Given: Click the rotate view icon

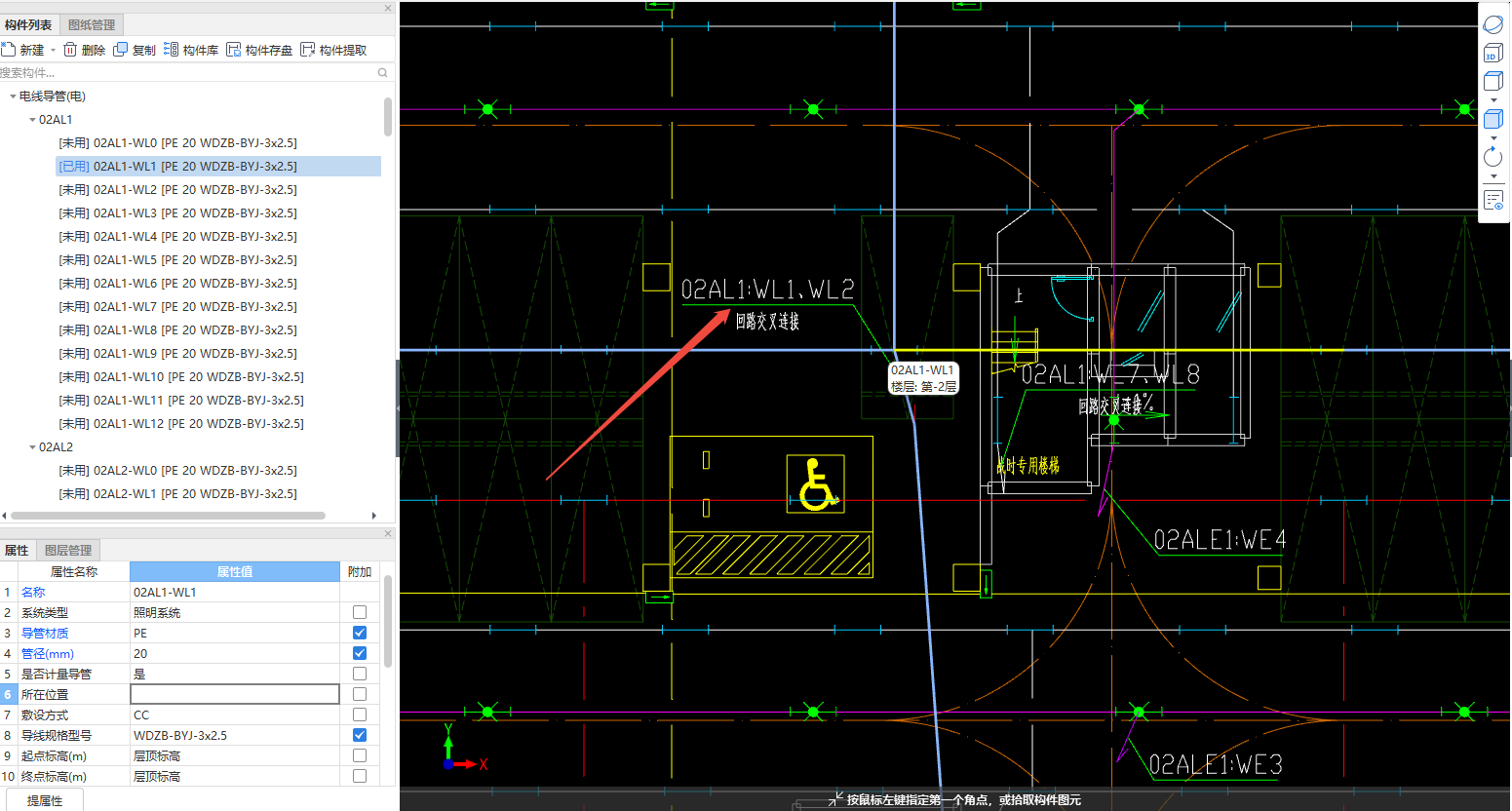Looking at the screenshot, I should point(1493,157).
